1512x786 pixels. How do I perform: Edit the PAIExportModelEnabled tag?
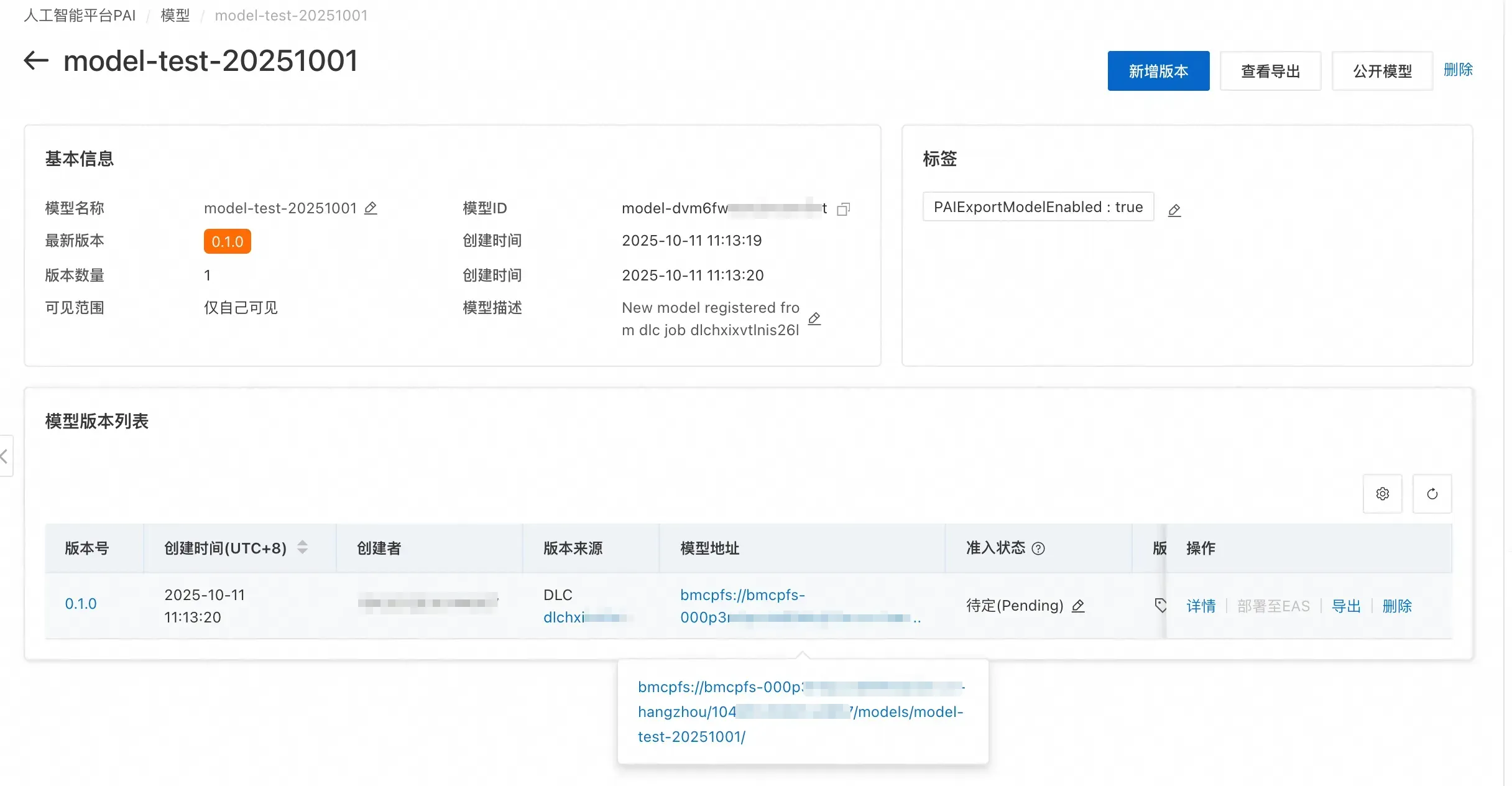[1174, 210]
